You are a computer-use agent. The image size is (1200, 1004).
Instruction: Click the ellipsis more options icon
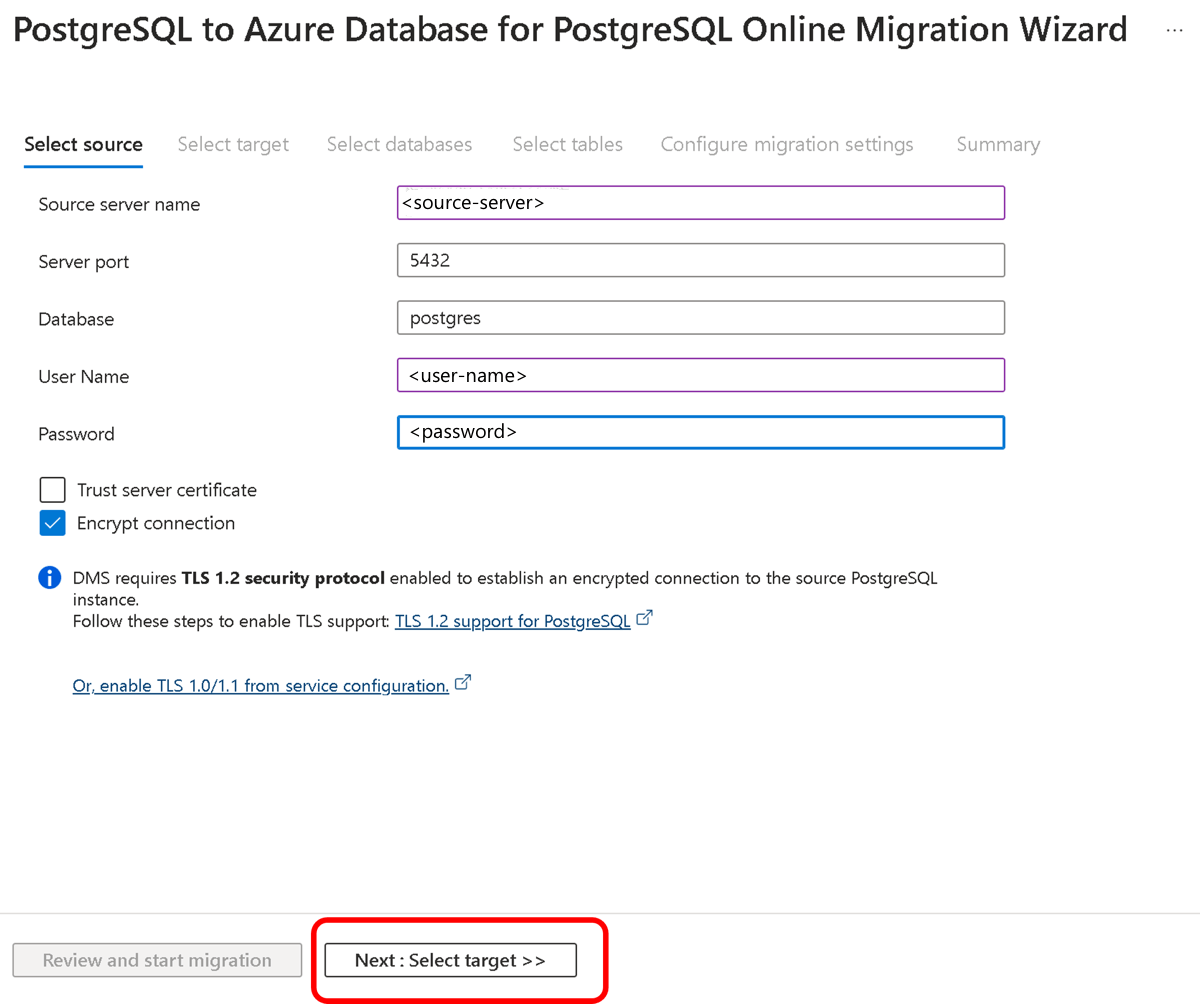1174,31
